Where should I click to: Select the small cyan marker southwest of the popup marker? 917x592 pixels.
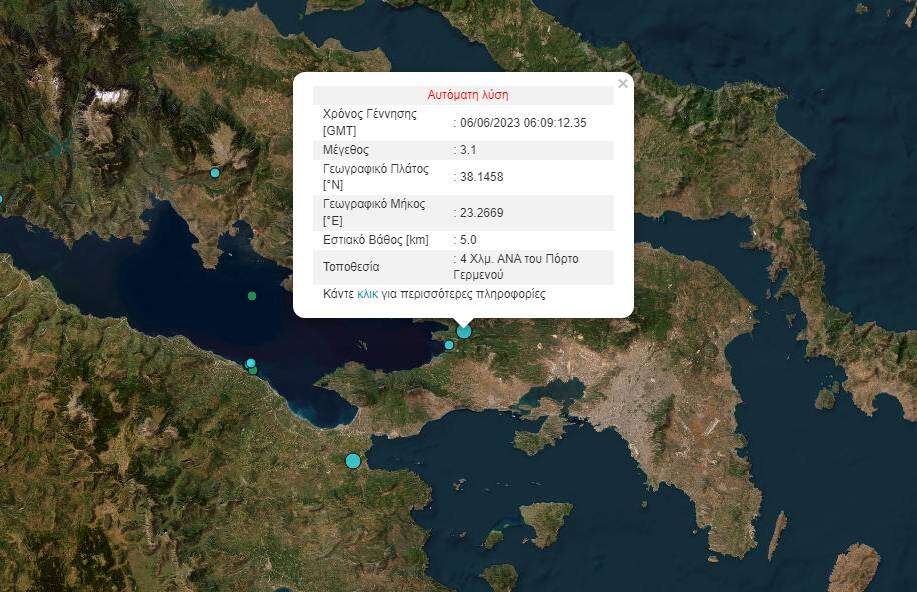tap(449, 345)
